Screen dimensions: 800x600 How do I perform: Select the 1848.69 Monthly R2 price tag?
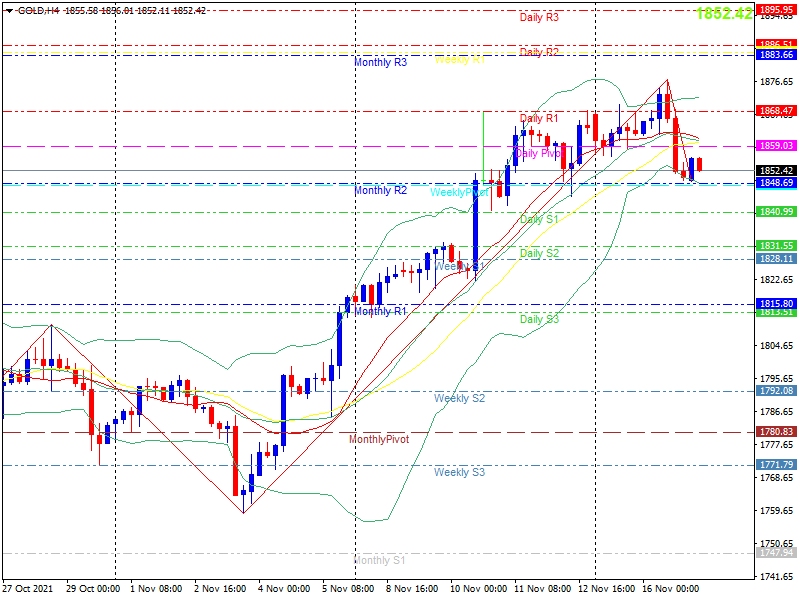776,183
